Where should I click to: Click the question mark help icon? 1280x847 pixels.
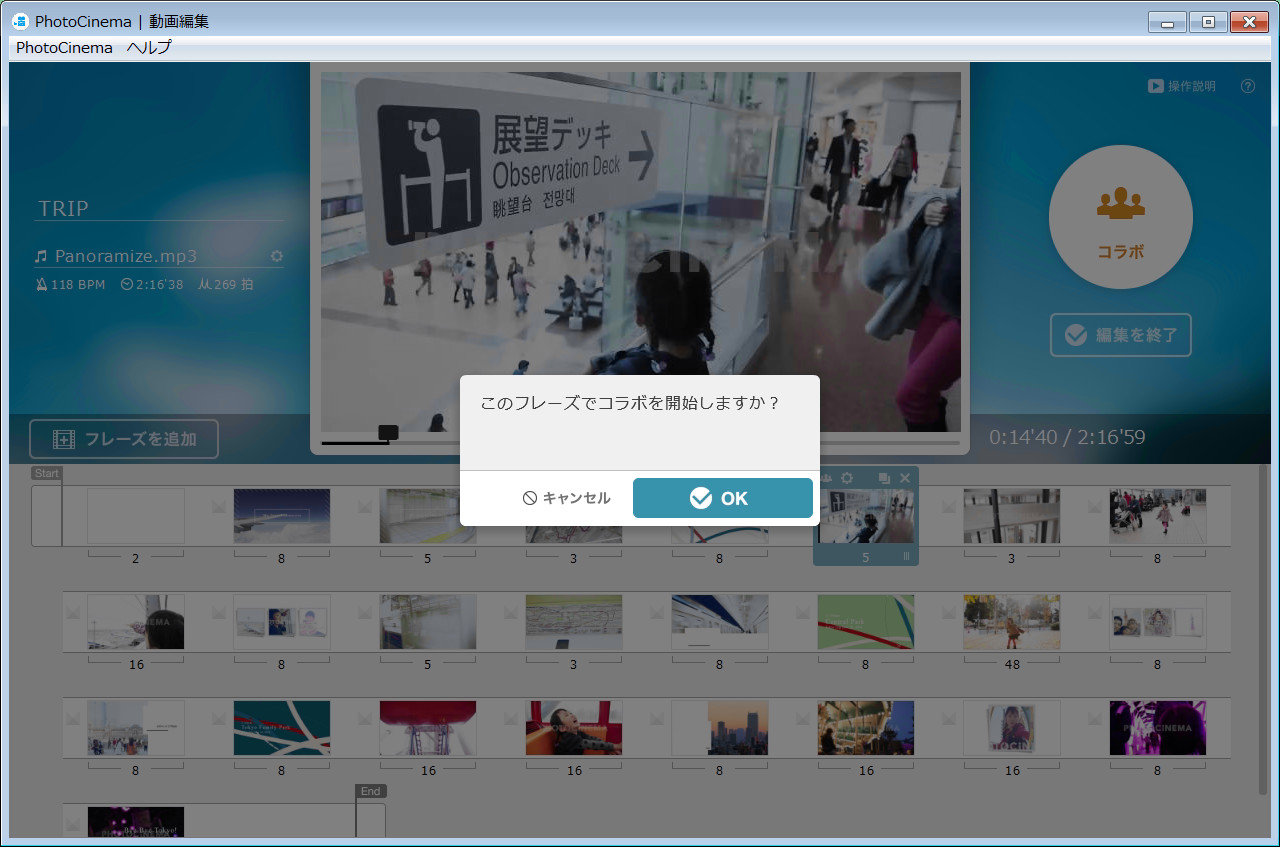(x=1247, y=86)
